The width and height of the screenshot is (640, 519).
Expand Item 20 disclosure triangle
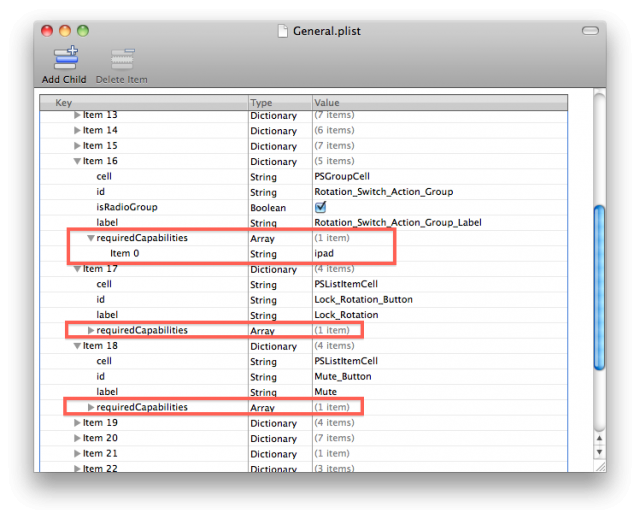(77, 438)
